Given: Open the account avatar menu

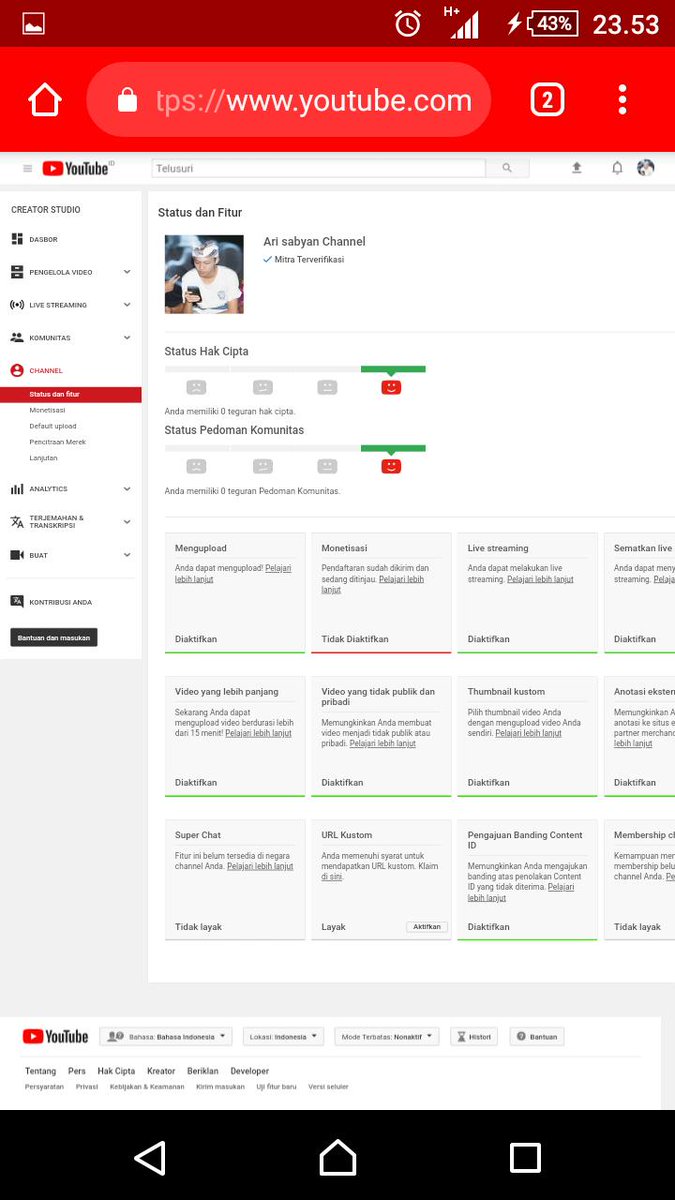Looking at the screenshot, I should (646, 168).
